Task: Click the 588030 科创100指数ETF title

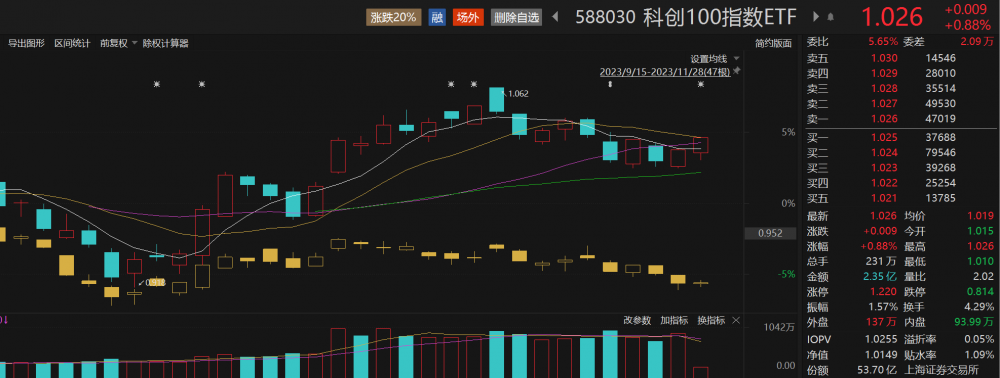Action: 686,17
